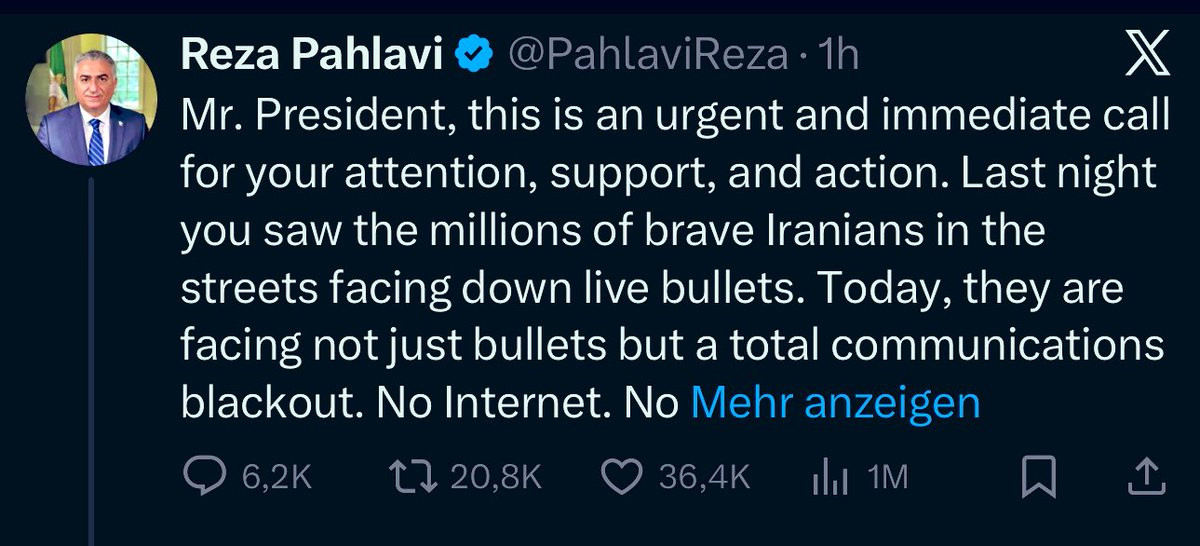
Task: Click the 20,8K reposts count
Action: click(496, 478)
